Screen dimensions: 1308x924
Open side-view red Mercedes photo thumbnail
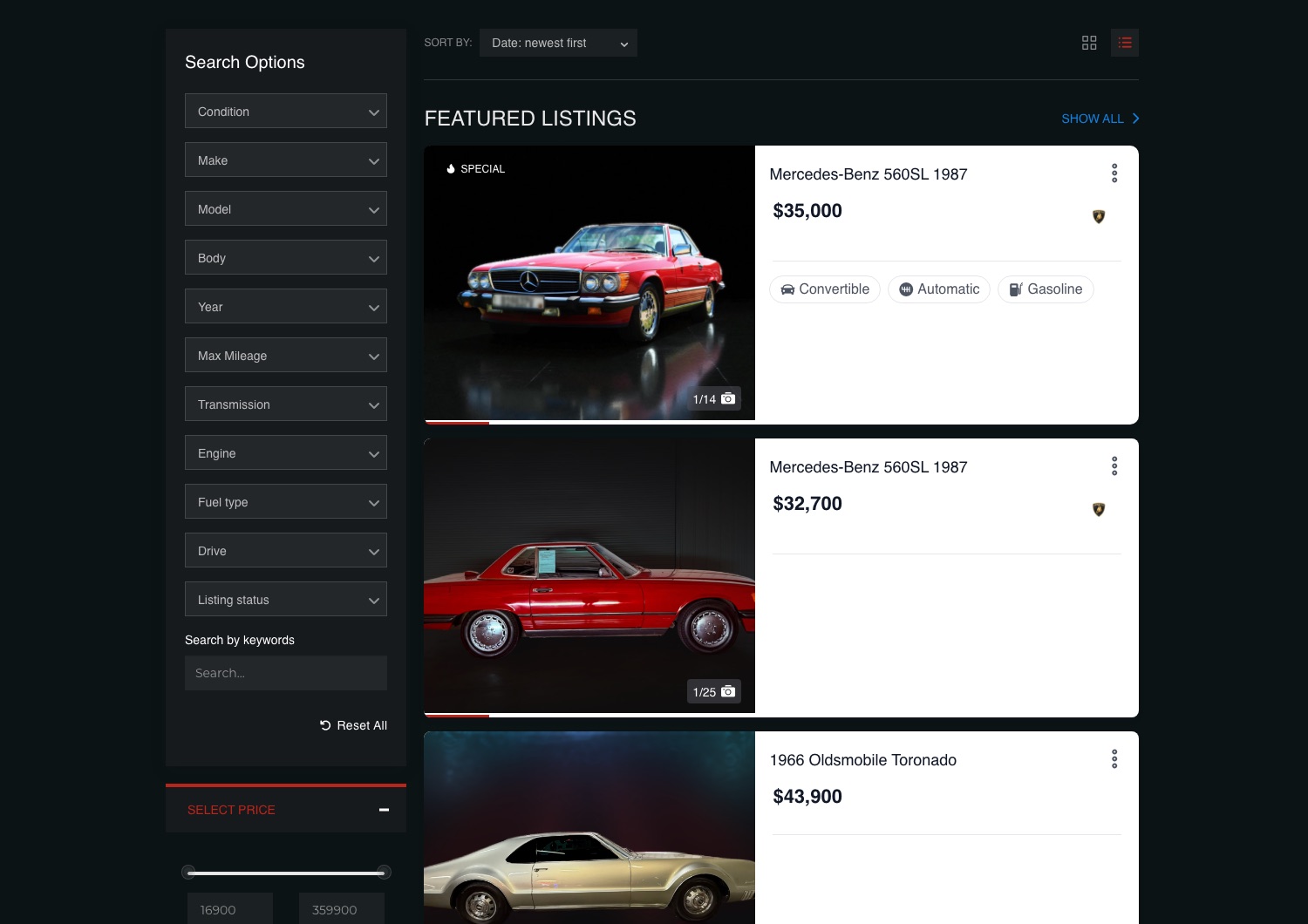(589, 576)
